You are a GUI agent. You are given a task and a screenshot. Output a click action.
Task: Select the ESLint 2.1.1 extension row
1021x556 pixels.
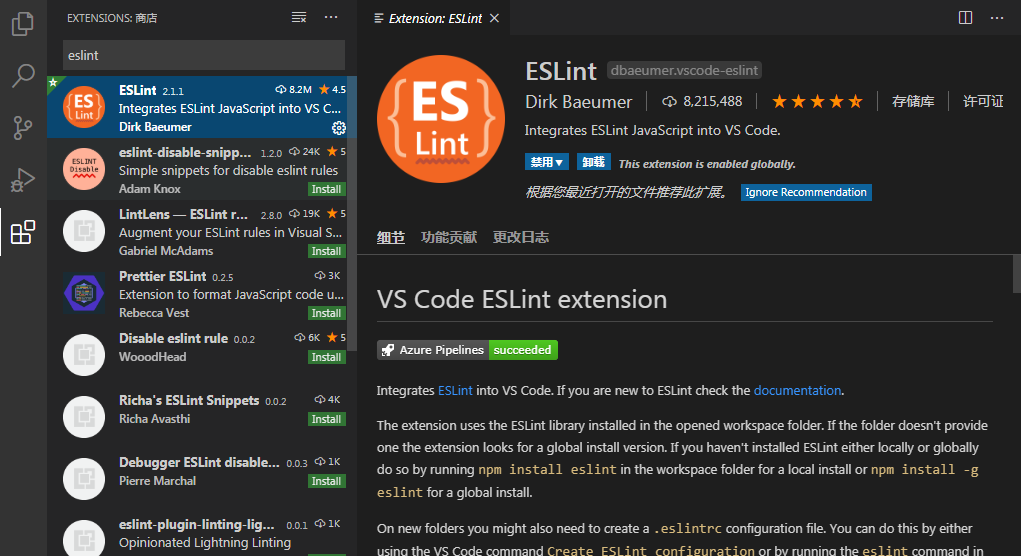tap(202, 107)
